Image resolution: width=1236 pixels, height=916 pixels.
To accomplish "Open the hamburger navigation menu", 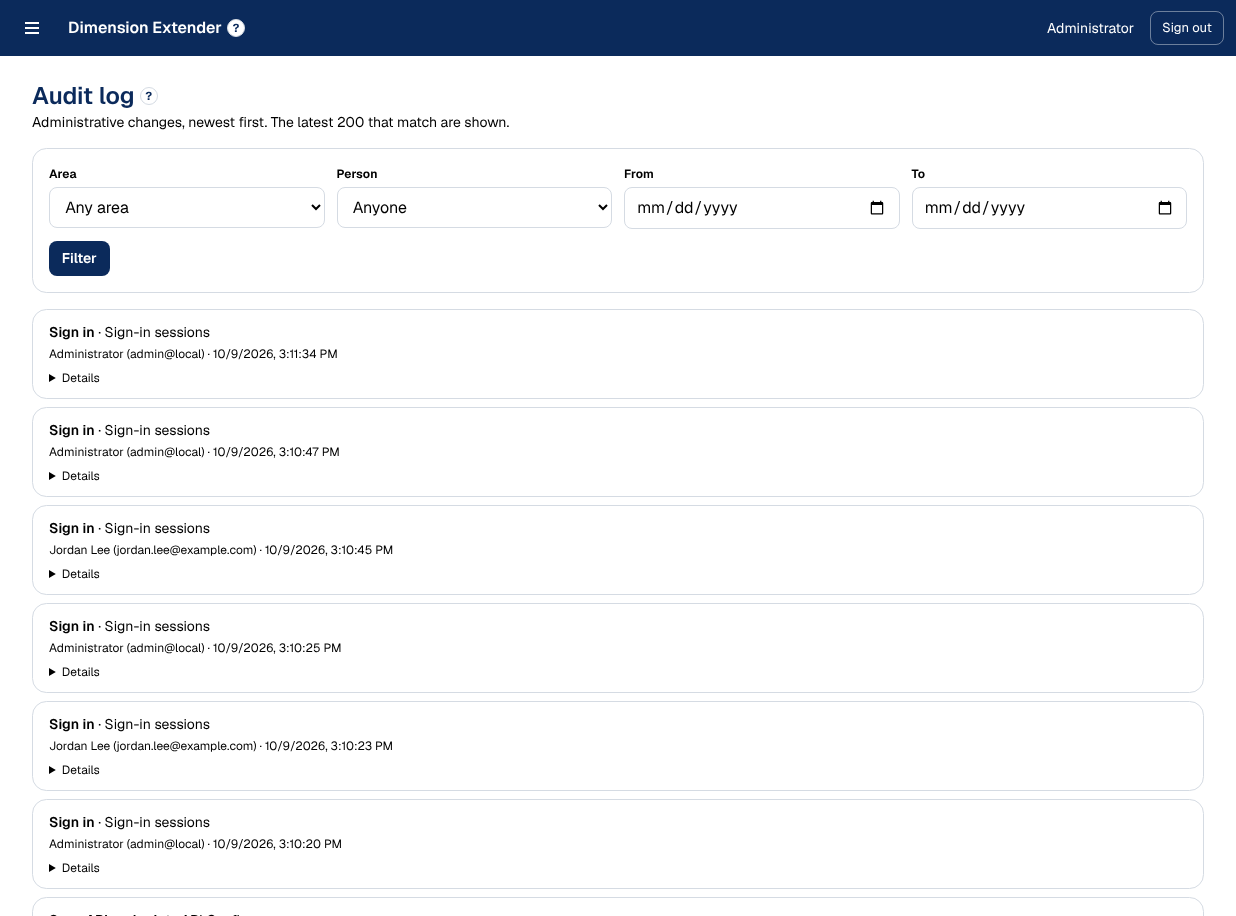I will click(x=32, y=28).
